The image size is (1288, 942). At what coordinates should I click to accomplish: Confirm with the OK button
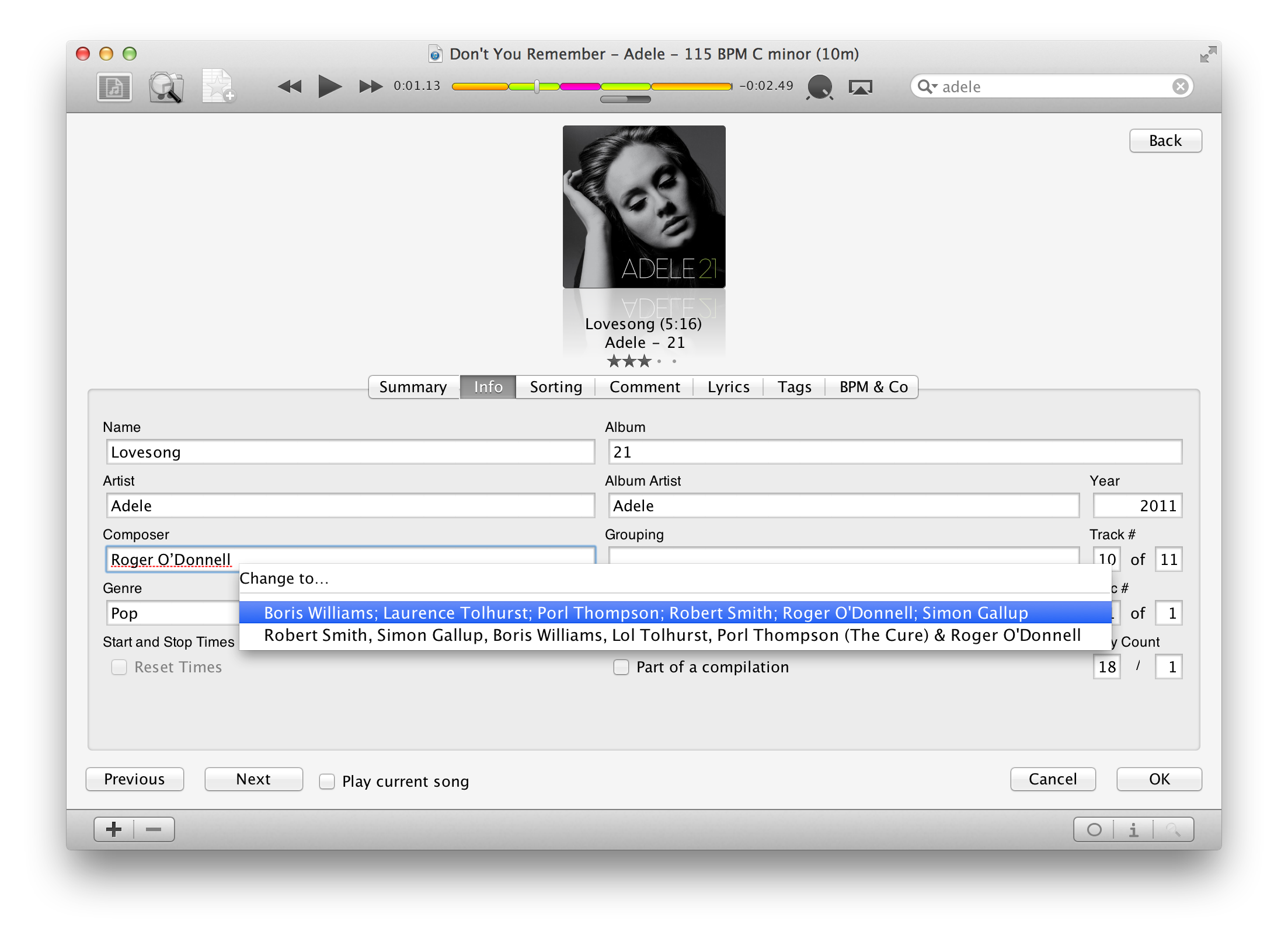(x=1159, y=779)
